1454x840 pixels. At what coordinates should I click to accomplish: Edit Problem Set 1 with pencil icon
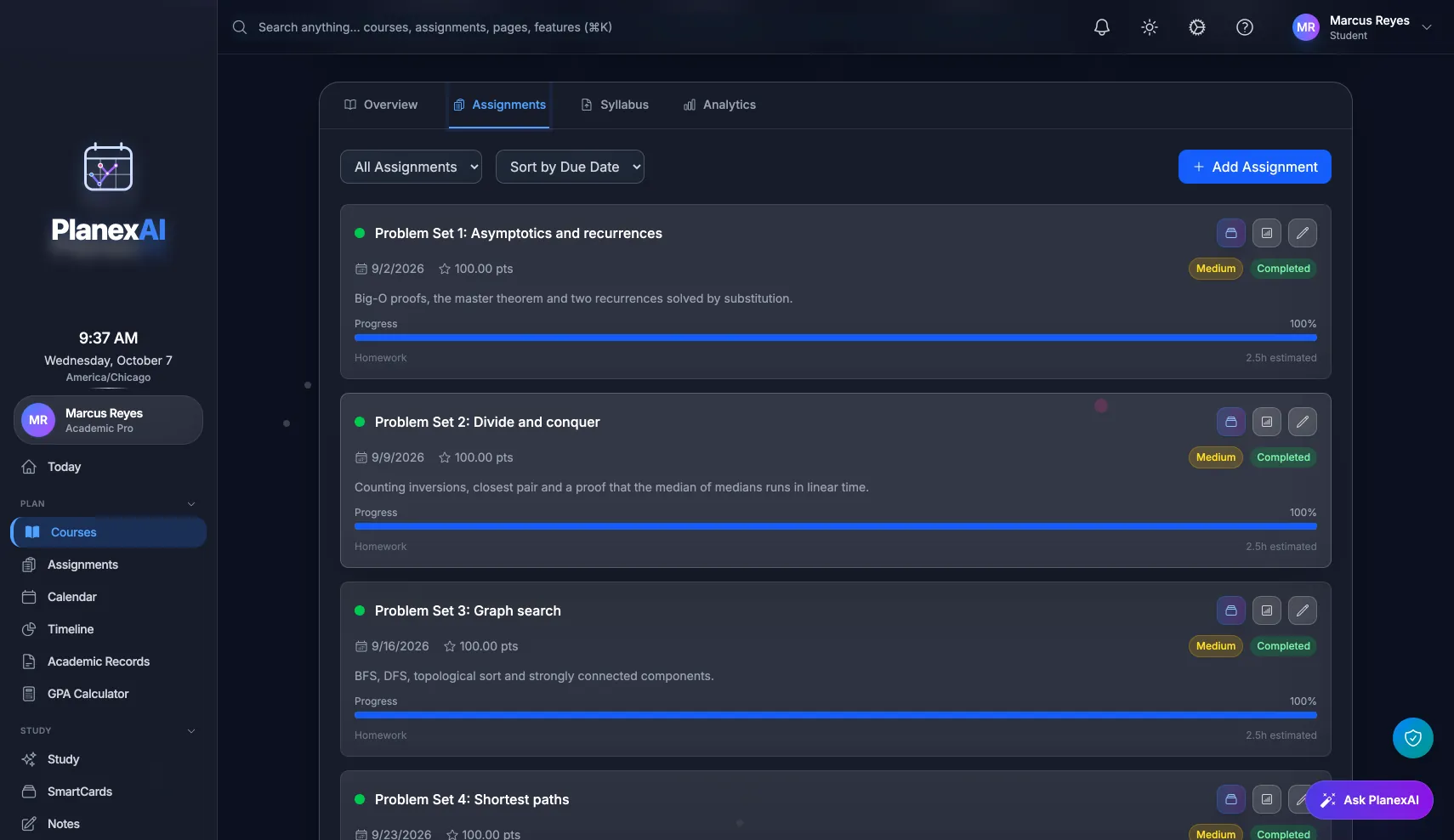tap(1303, 233)
